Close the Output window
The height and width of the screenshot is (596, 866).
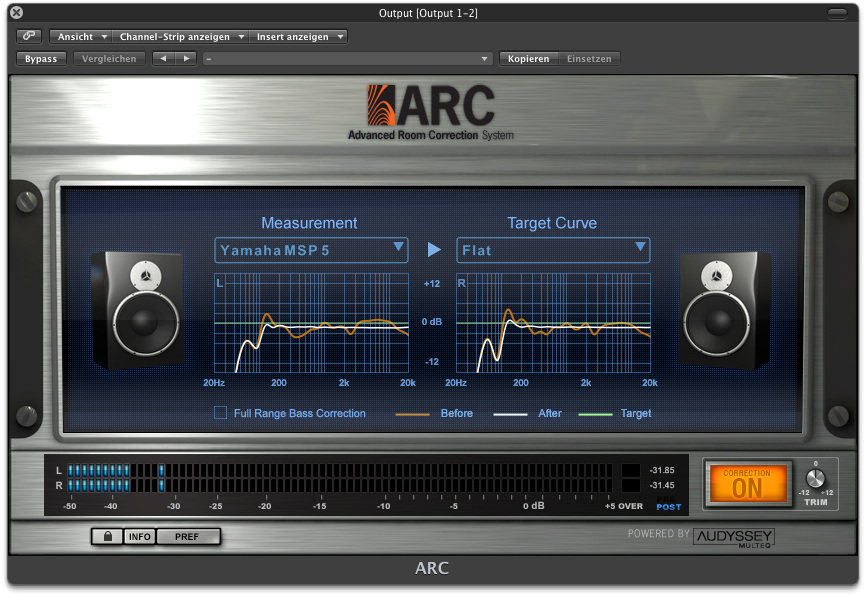[17, 12]
